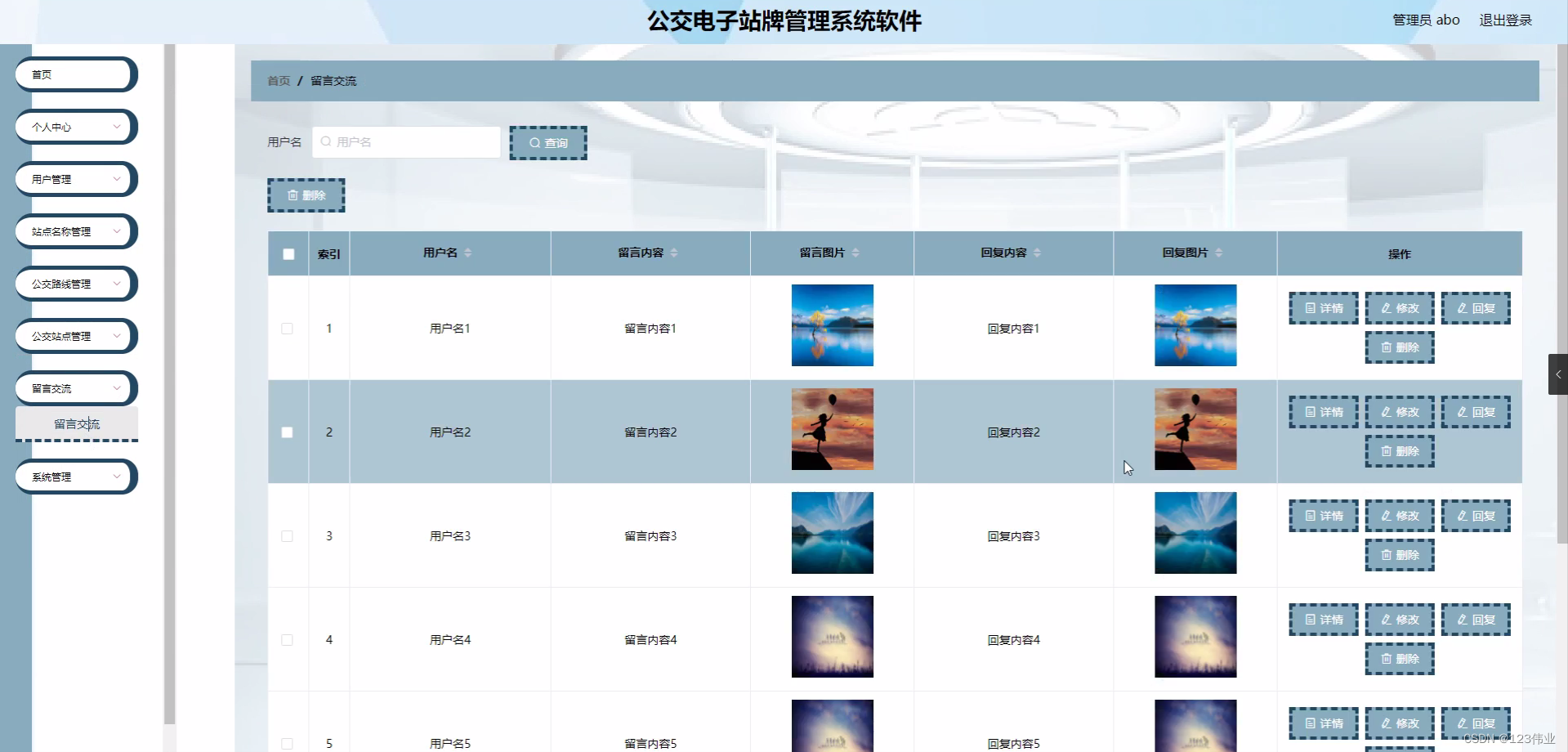Select 留言交流 submenu item in sidebar
The width and height of the screenshot is (1568, 752).
pyautogui.click(x=76, y=423)
